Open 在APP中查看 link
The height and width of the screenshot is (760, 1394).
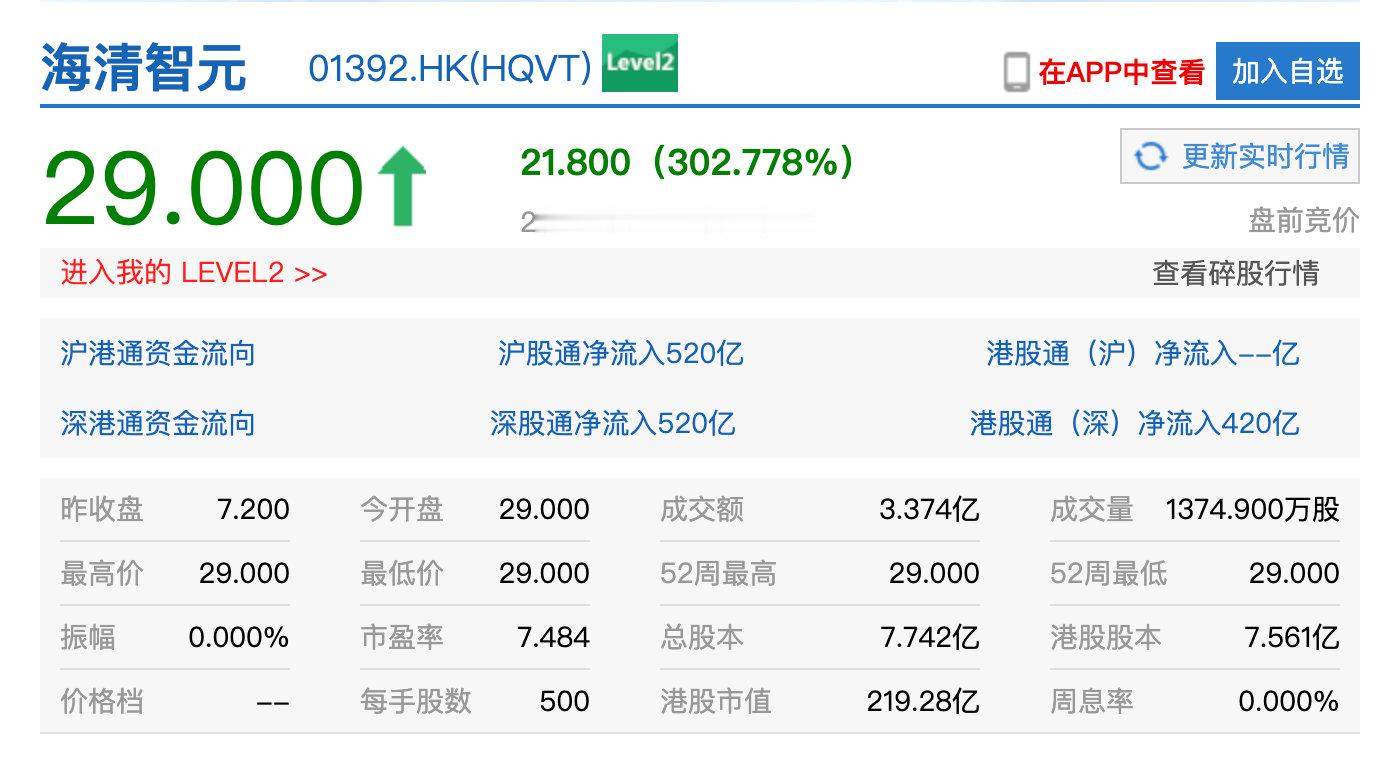click(1121, 73)
